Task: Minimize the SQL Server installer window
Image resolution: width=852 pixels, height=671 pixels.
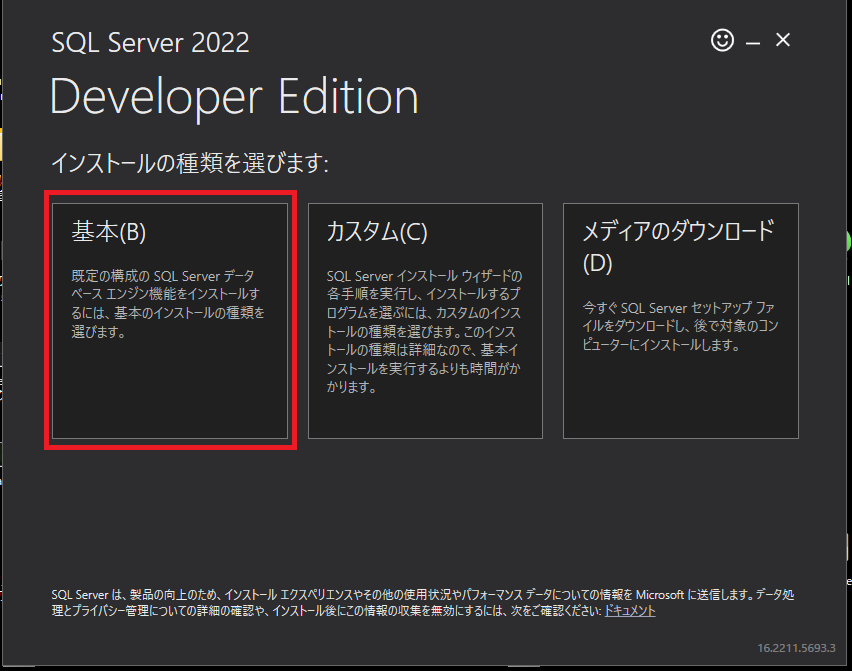Action: pos(752,41)
